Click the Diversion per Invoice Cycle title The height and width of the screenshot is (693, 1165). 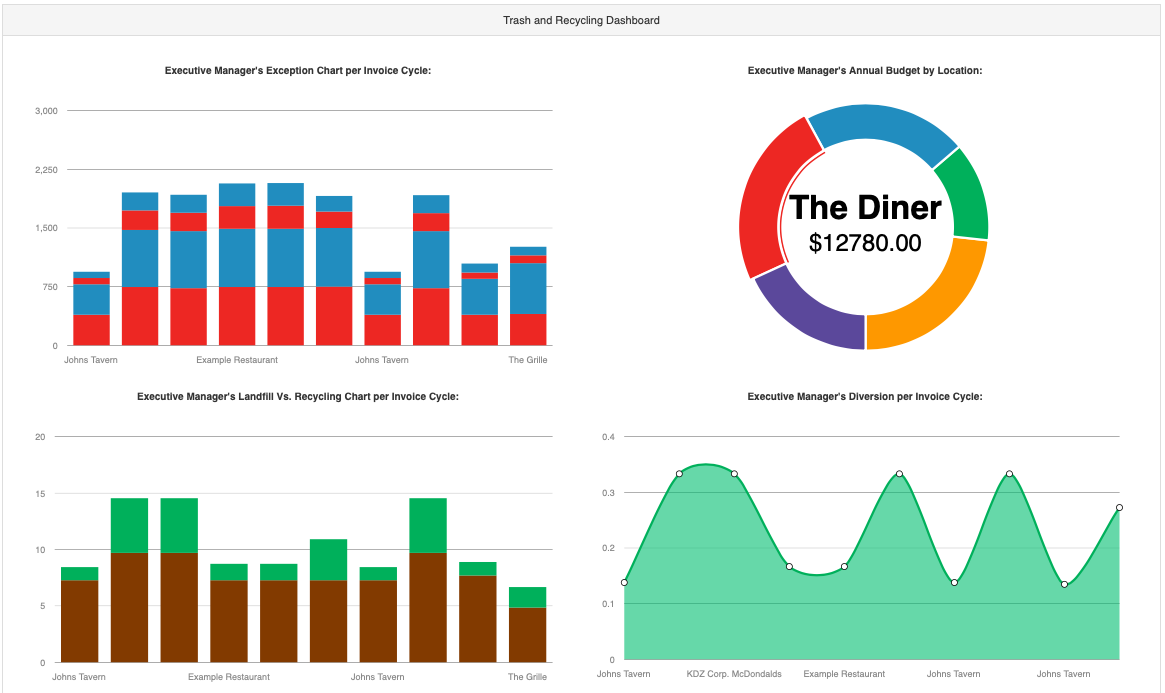[865, 397]
